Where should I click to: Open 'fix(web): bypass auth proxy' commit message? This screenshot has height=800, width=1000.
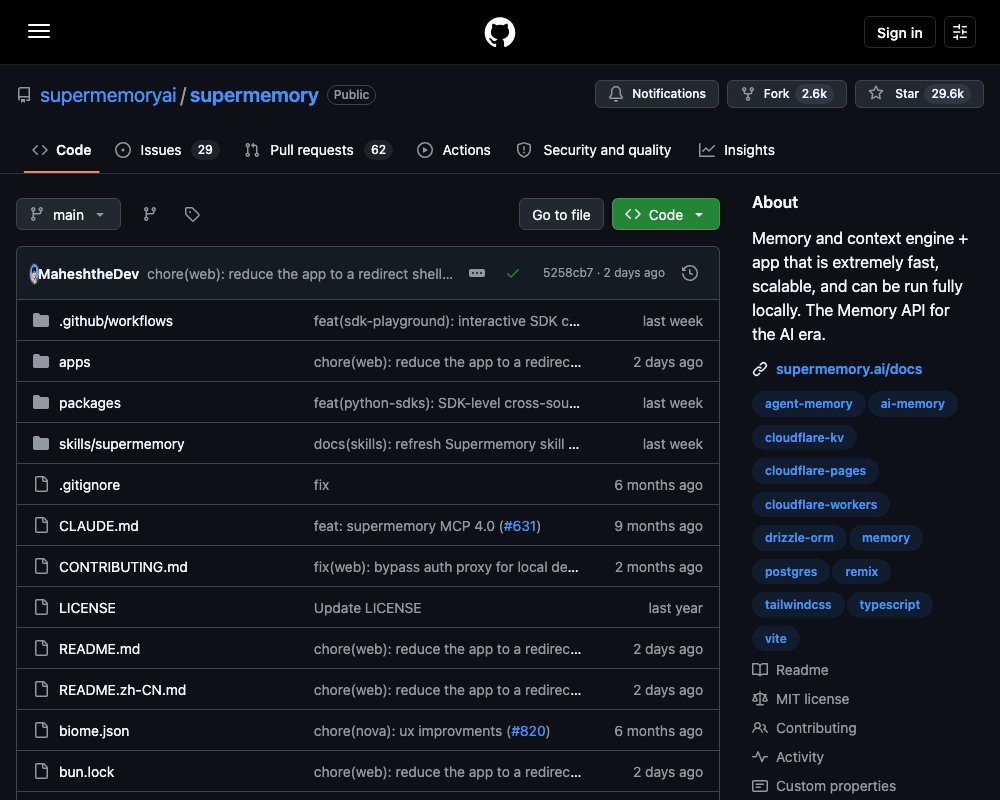pyautogui.click(x=446, y=567)
